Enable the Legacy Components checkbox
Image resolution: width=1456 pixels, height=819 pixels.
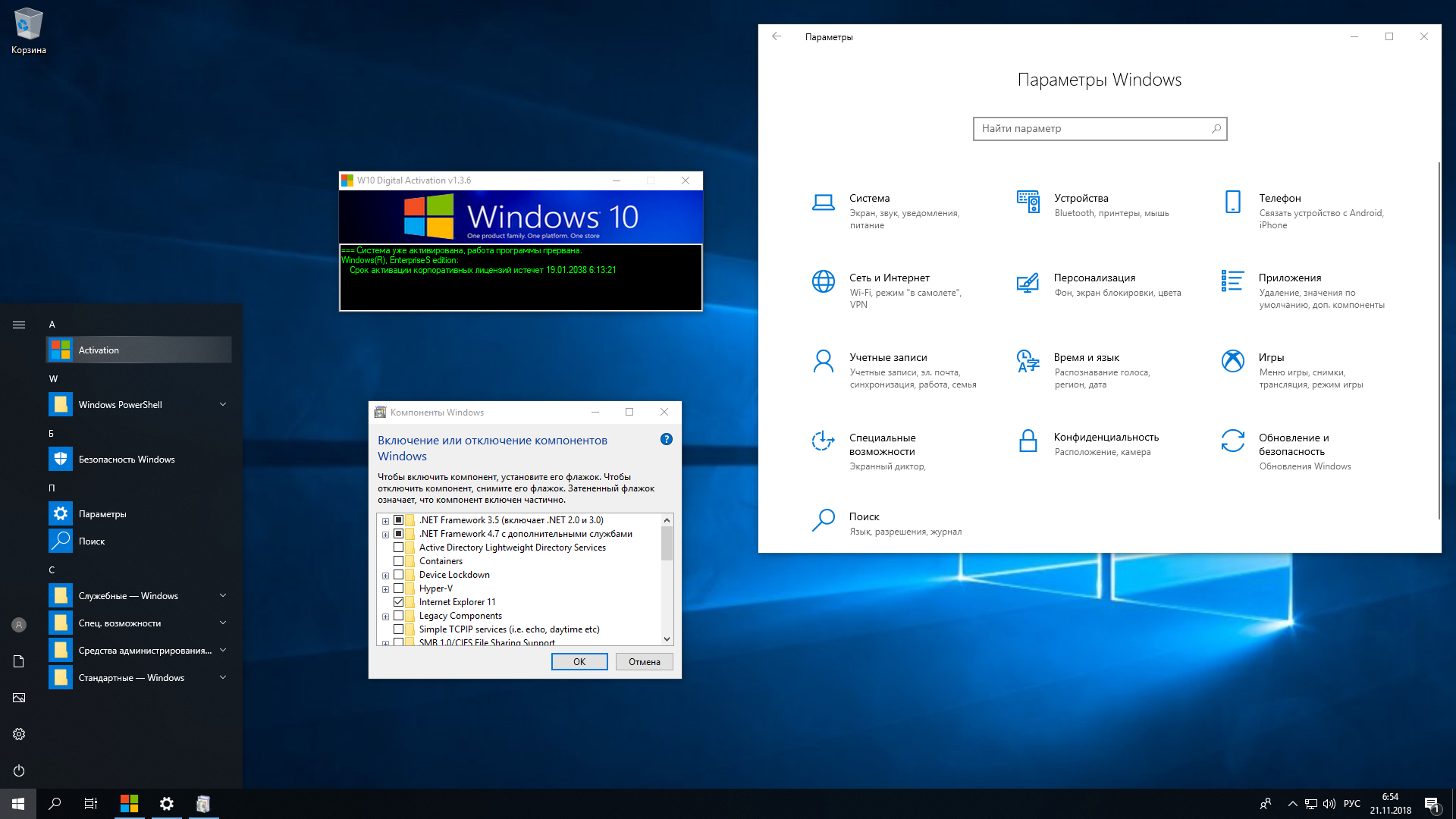[x=398, y=616]
